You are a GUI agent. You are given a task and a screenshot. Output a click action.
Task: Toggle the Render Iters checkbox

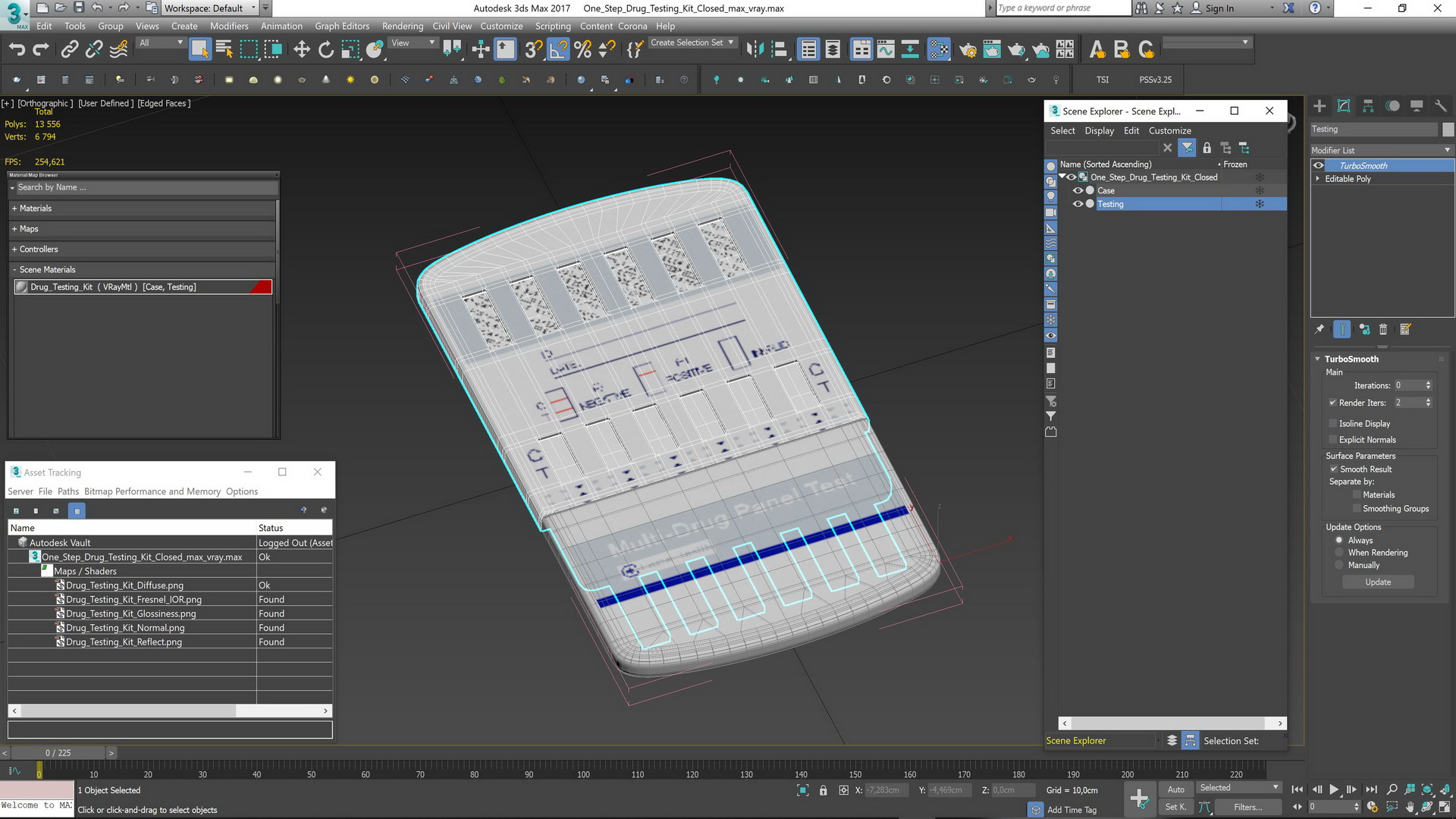click(1332, 403)
